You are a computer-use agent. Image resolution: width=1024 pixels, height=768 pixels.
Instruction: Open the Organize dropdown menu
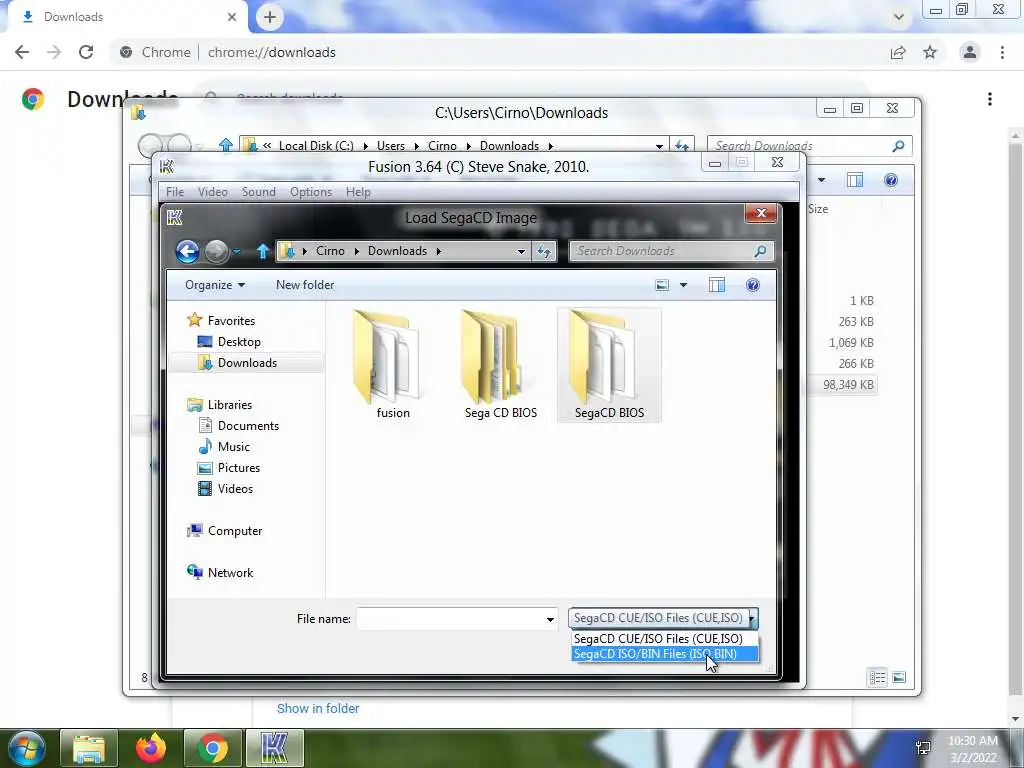(215, 285)
